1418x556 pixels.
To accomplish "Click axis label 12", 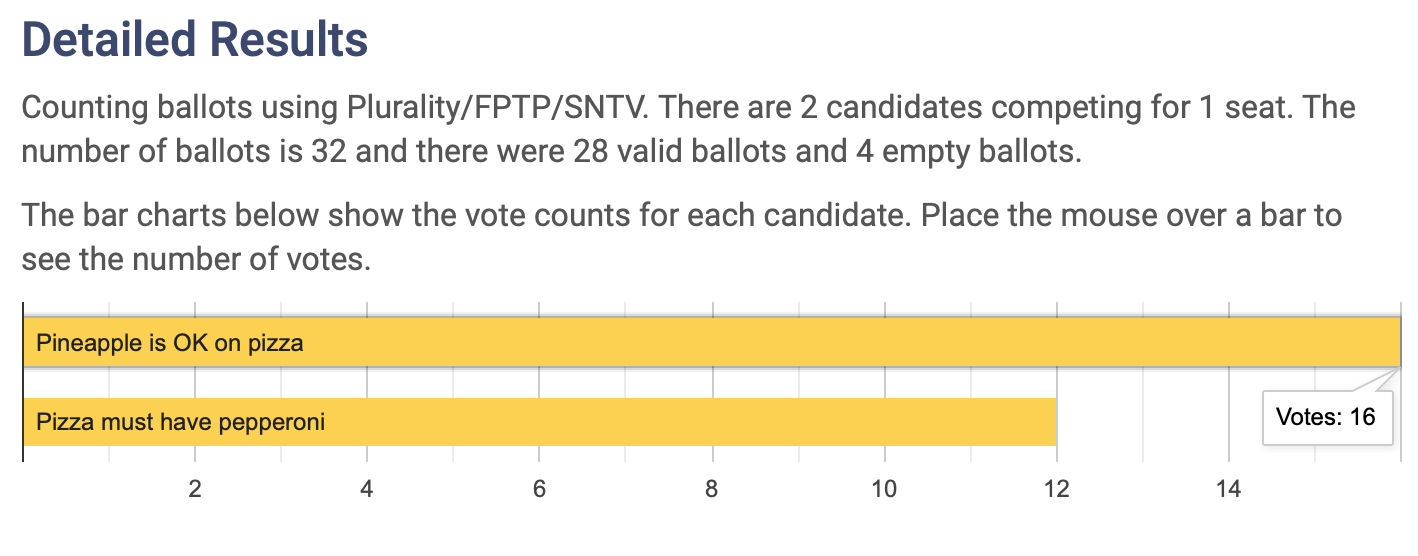I will (1056, 489).
